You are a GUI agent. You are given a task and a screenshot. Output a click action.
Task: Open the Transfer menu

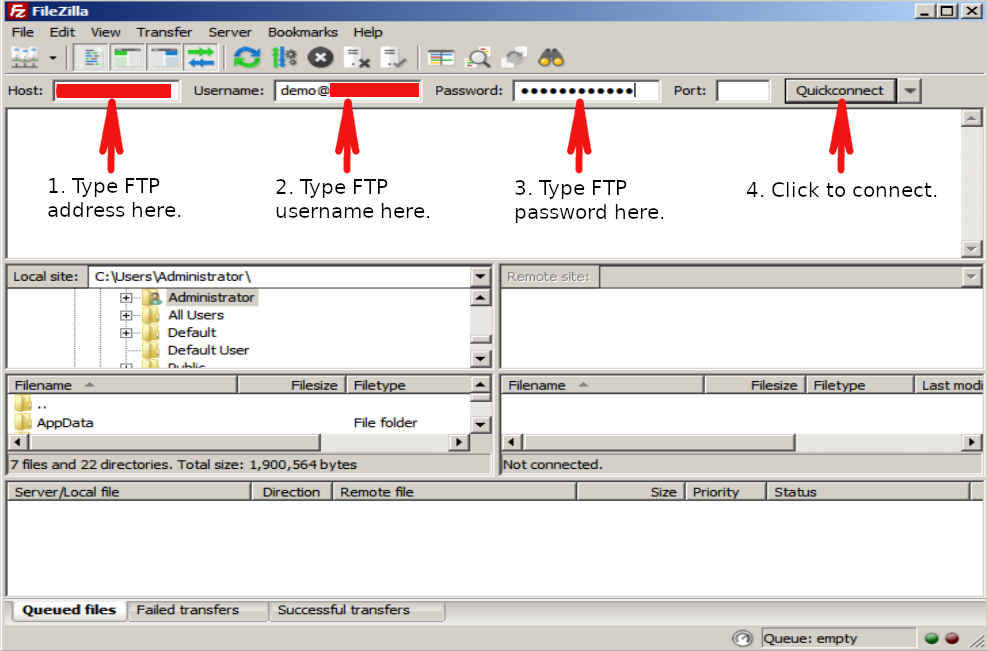pyautogui.click(x=164, y=32)
